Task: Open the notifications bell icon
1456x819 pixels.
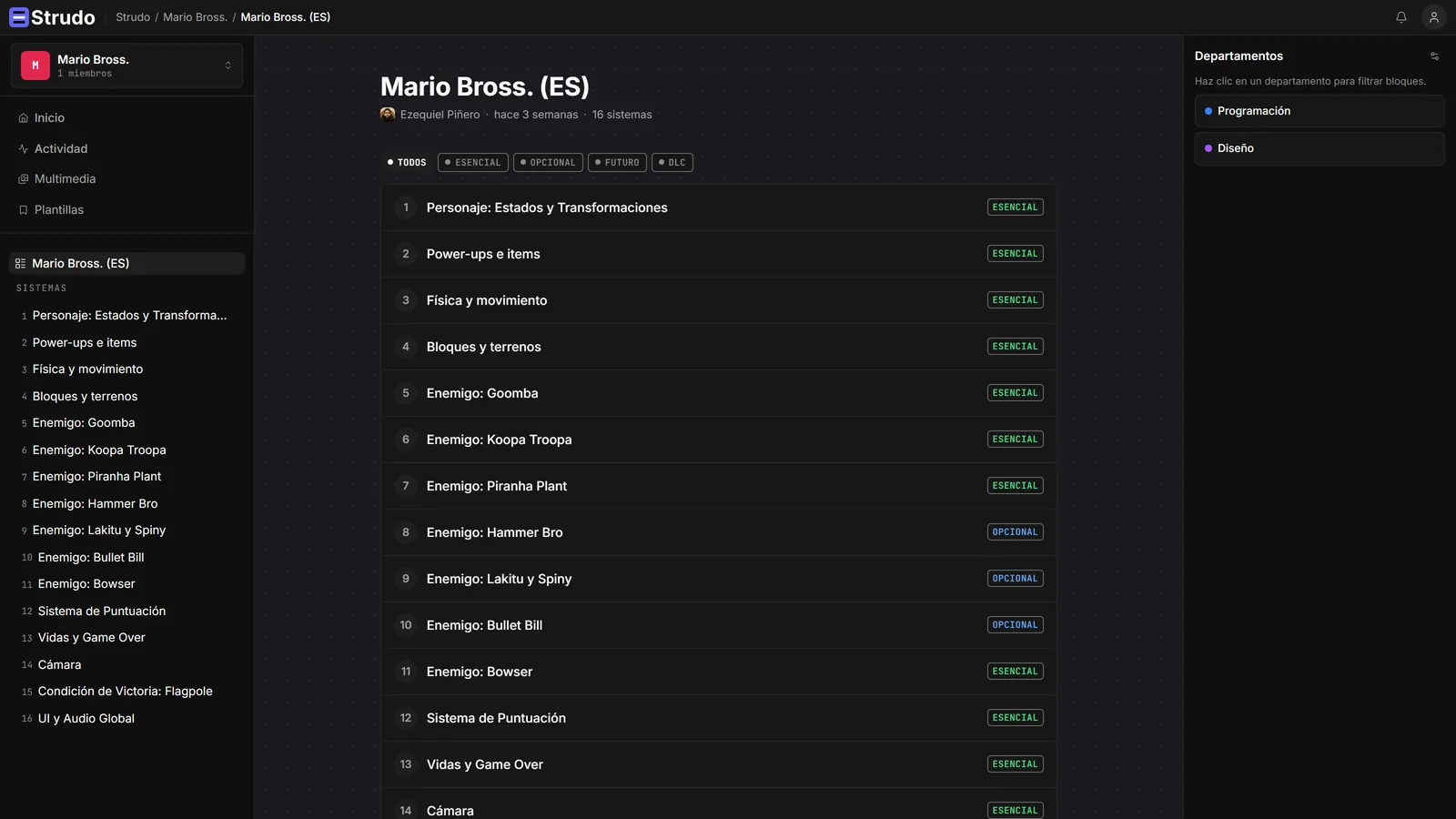Action: (1401, 17)
